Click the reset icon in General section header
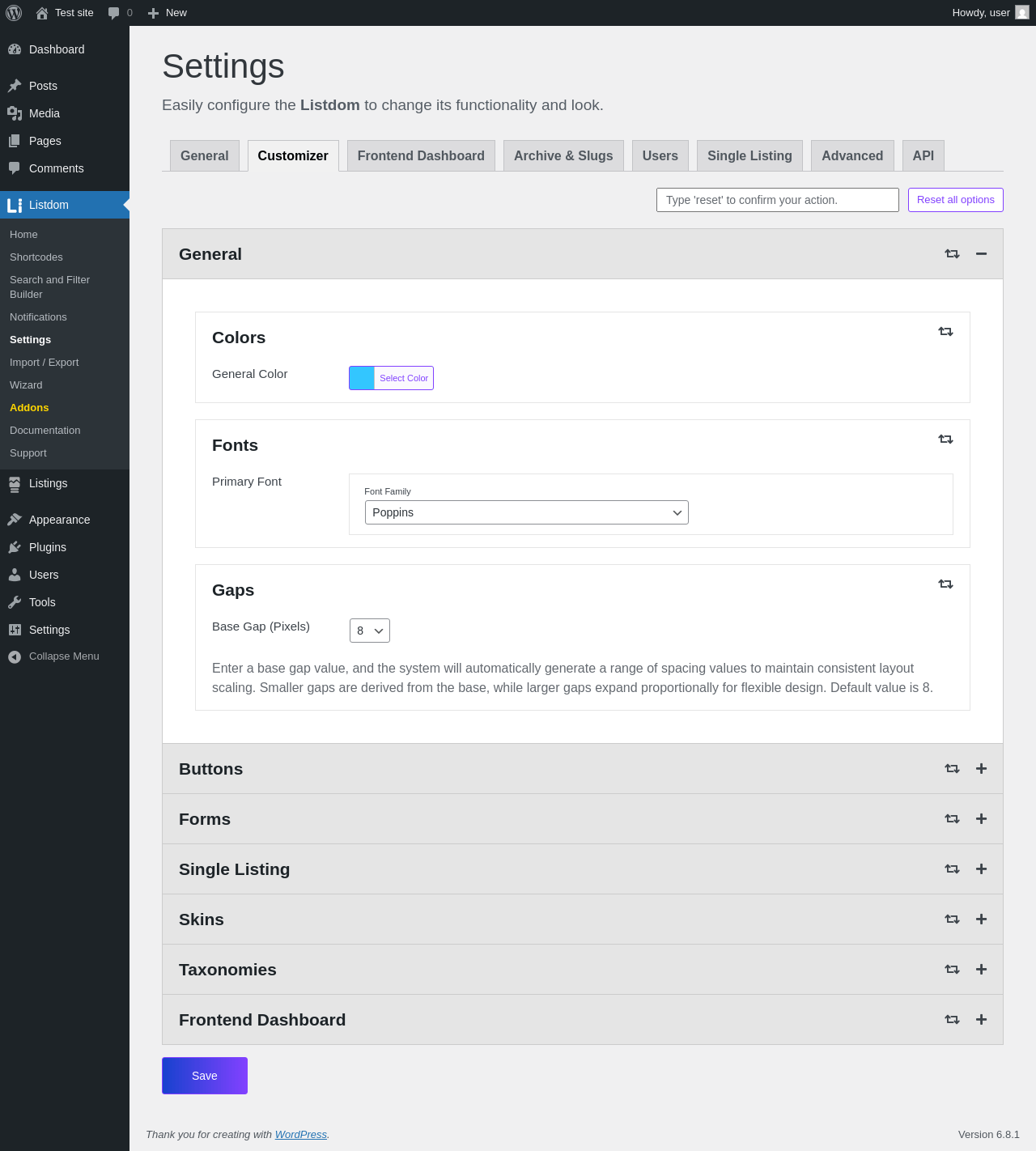The image size is (1036, 1151). tap(952, 254)
